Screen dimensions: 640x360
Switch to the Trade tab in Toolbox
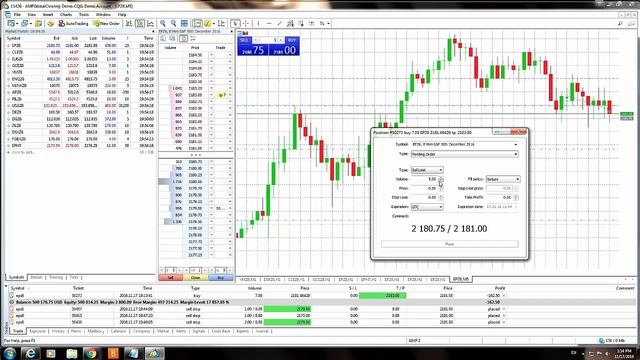(x=18, y=331)
